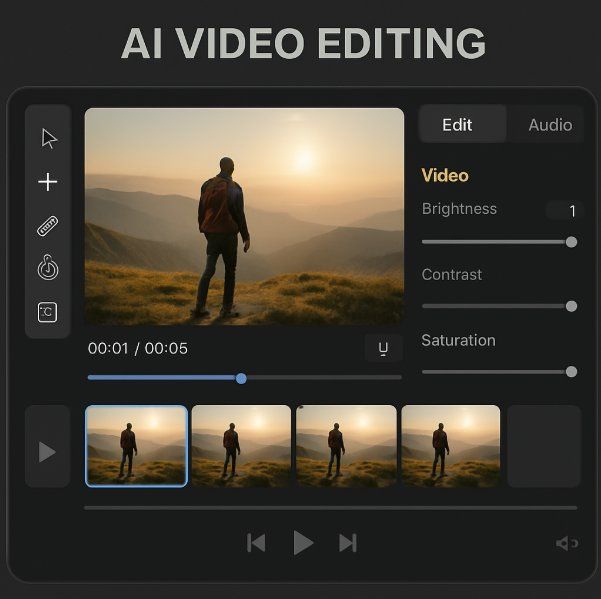
Task: Click the capture frame tool icon
Action: click(48, 312)
